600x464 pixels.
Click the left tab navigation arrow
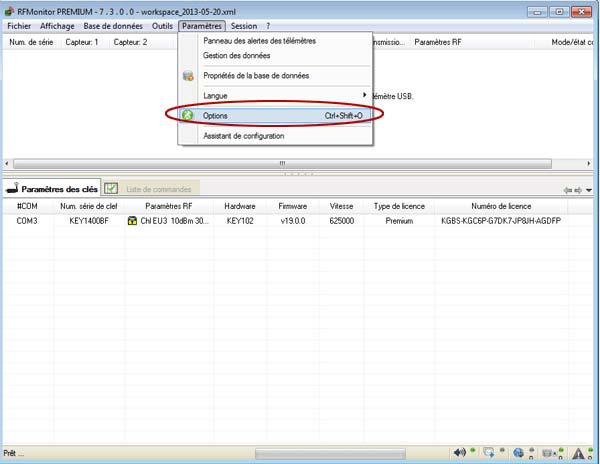568,190
